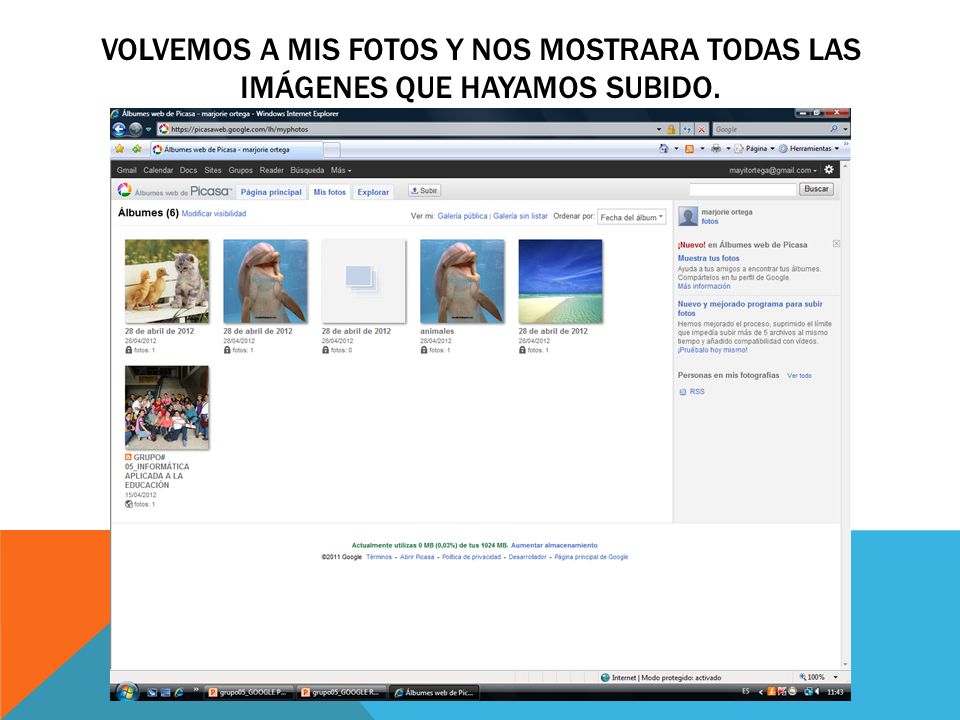Click the lock icon under animales album
The image size is (960, 720).
pos(424,350)
